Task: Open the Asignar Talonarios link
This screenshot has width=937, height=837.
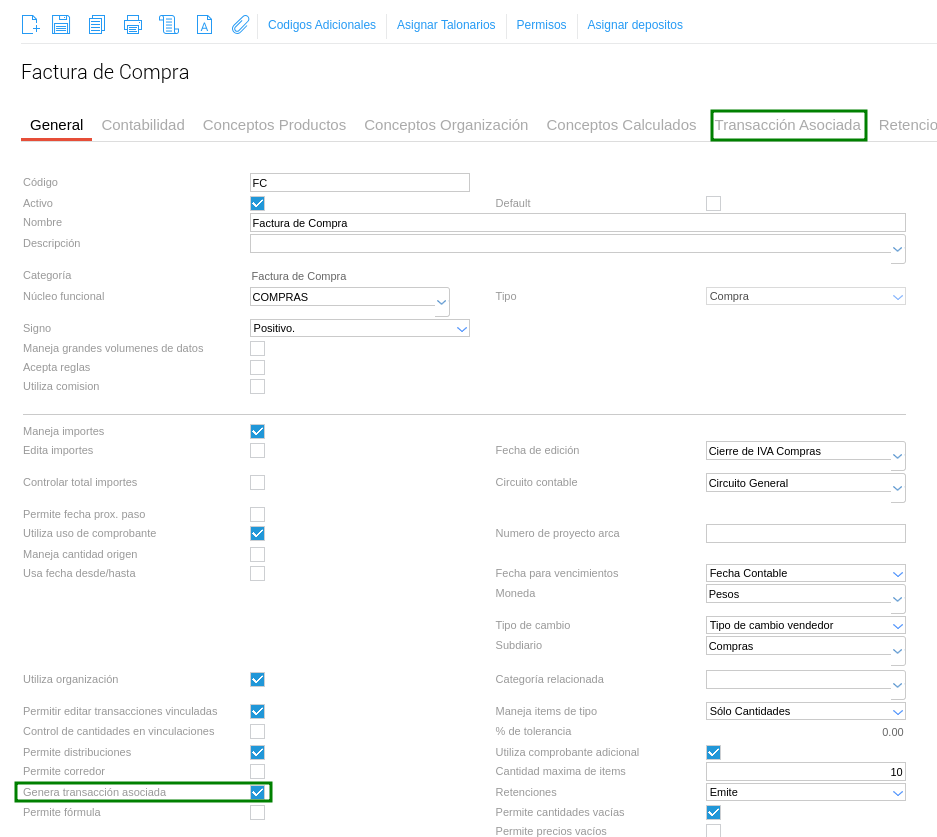Action: (x=446, y=25)
